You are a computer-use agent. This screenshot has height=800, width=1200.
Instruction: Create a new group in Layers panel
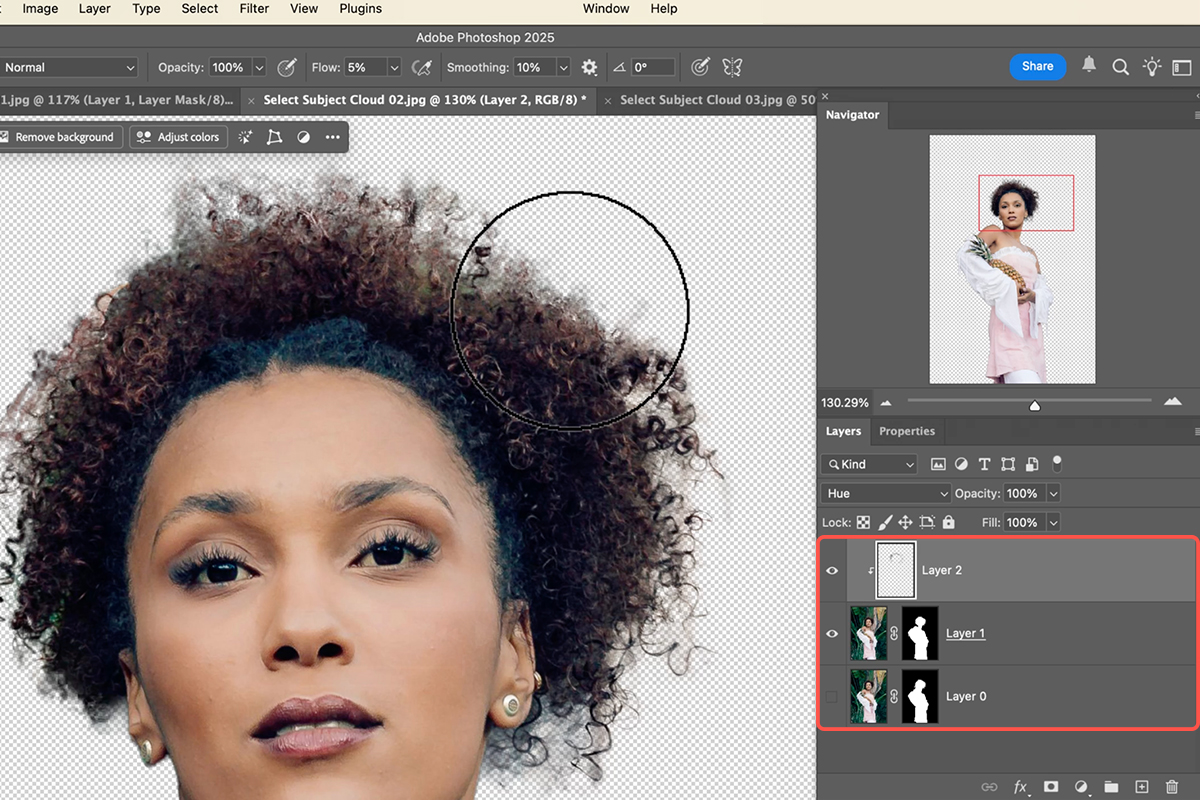click(x=1110, y=787)
